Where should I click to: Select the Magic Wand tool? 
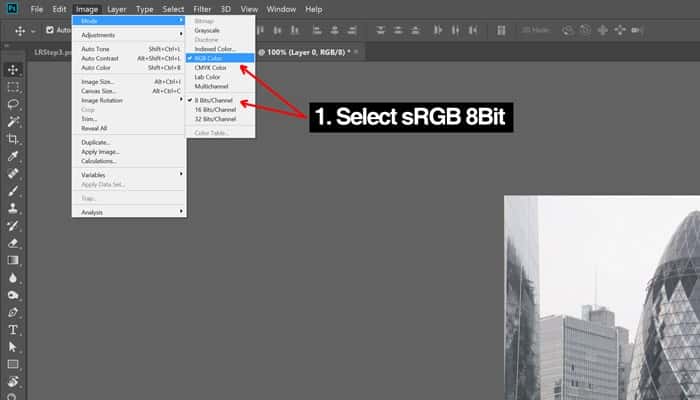point(13,121)
